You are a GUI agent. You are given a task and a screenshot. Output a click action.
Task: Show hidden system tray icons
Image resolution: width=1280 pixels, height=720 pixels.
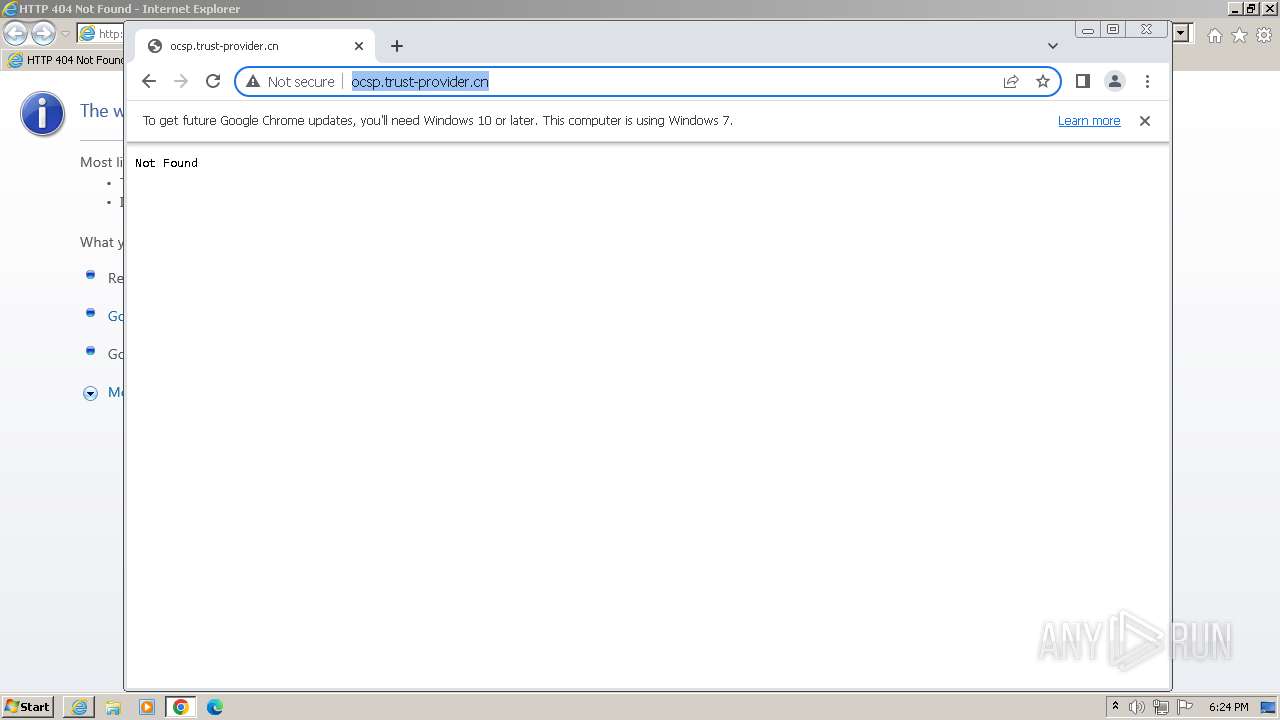point(1115,707)
